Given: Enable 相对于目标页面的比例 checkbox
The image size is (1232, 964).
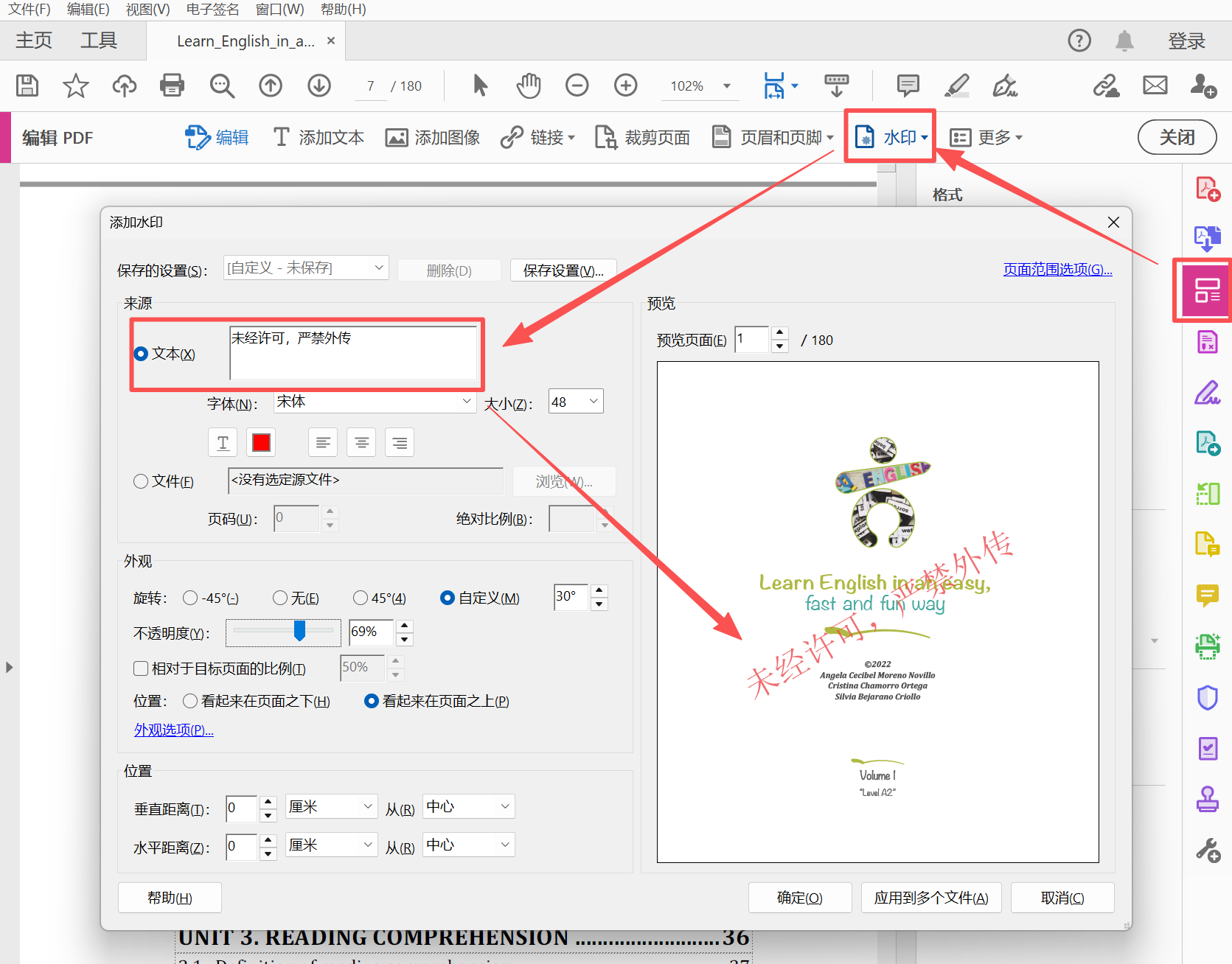Looking at the screenshot, I should [x=141, y=668].
